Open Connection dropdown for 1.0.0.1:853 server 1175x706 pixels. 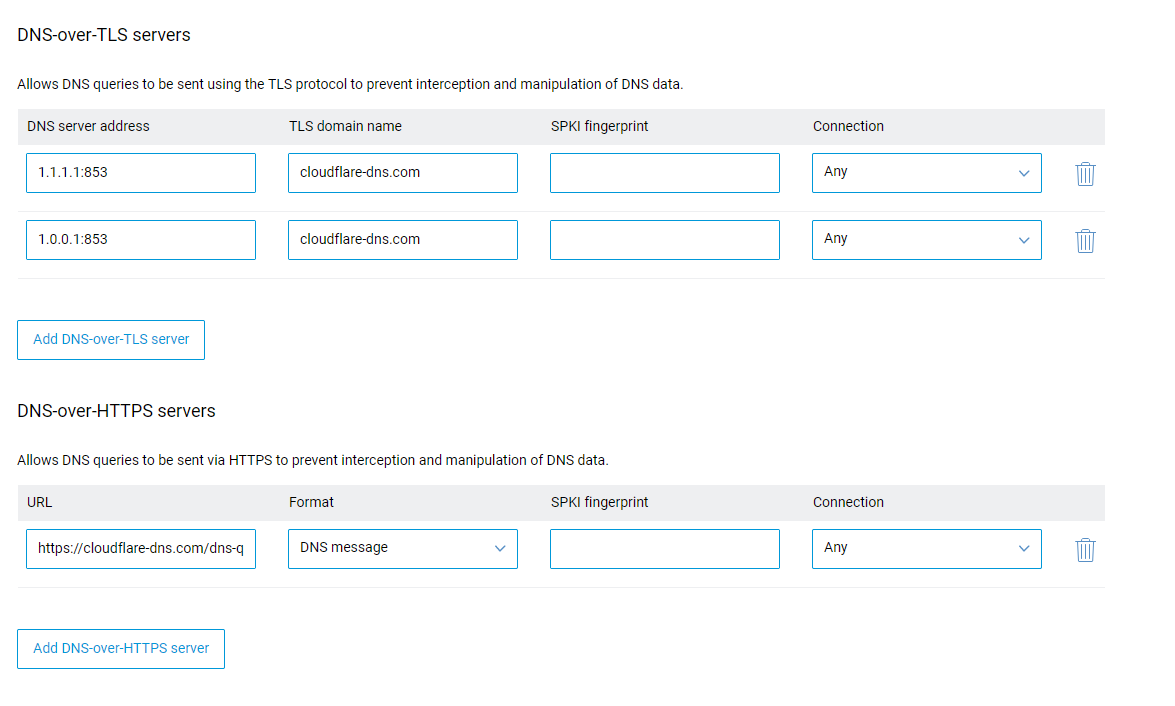click(x=926, y=240)
